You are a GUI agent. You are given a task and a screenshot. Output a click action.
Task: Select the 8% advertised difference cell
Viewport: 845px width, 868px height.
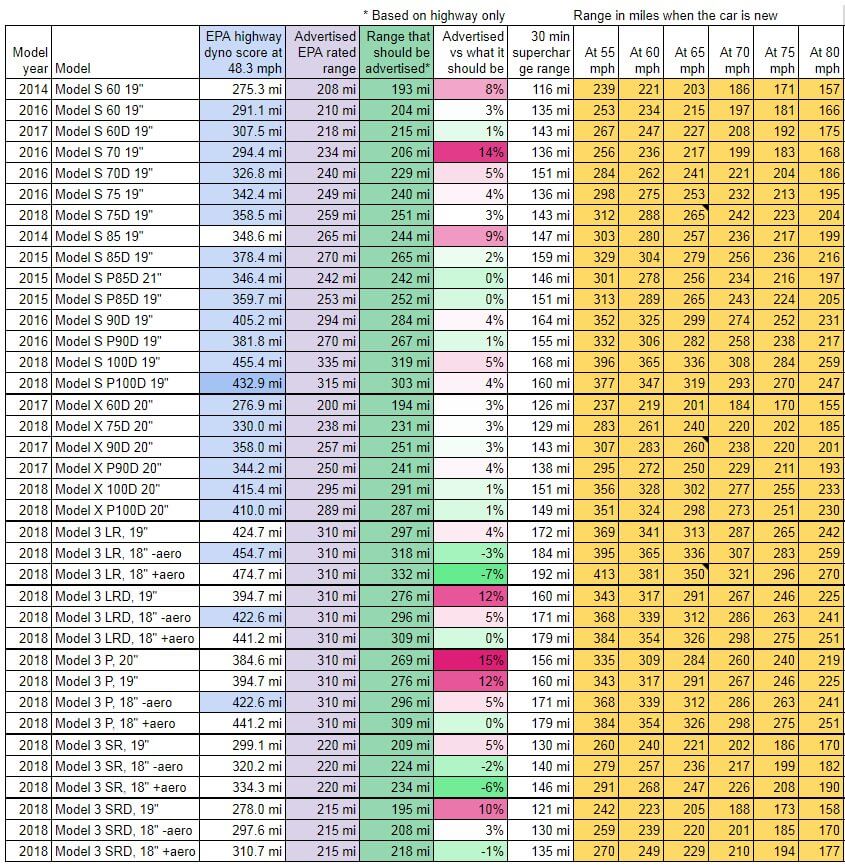tap(470, 89)
